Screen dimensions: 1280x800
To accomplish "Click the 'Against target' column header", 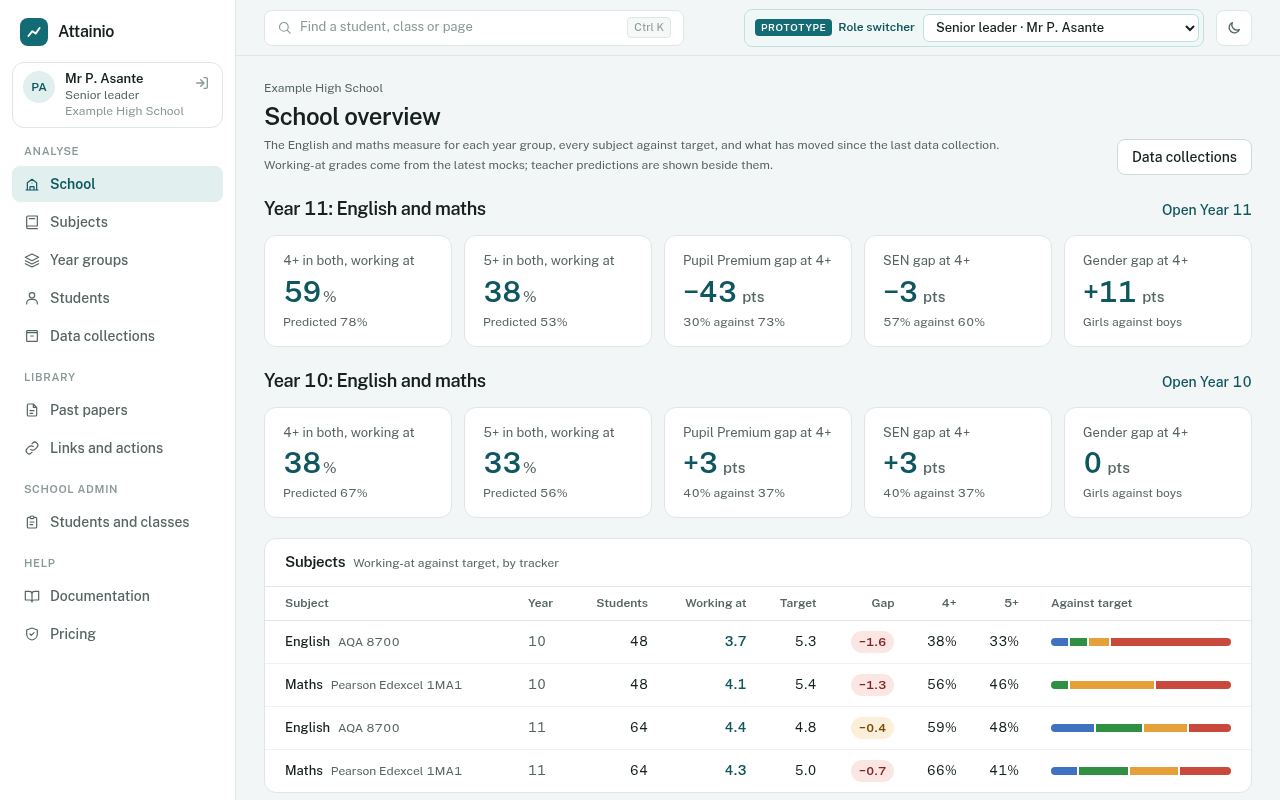I will pyautogui.click(x=1091, y=603).
